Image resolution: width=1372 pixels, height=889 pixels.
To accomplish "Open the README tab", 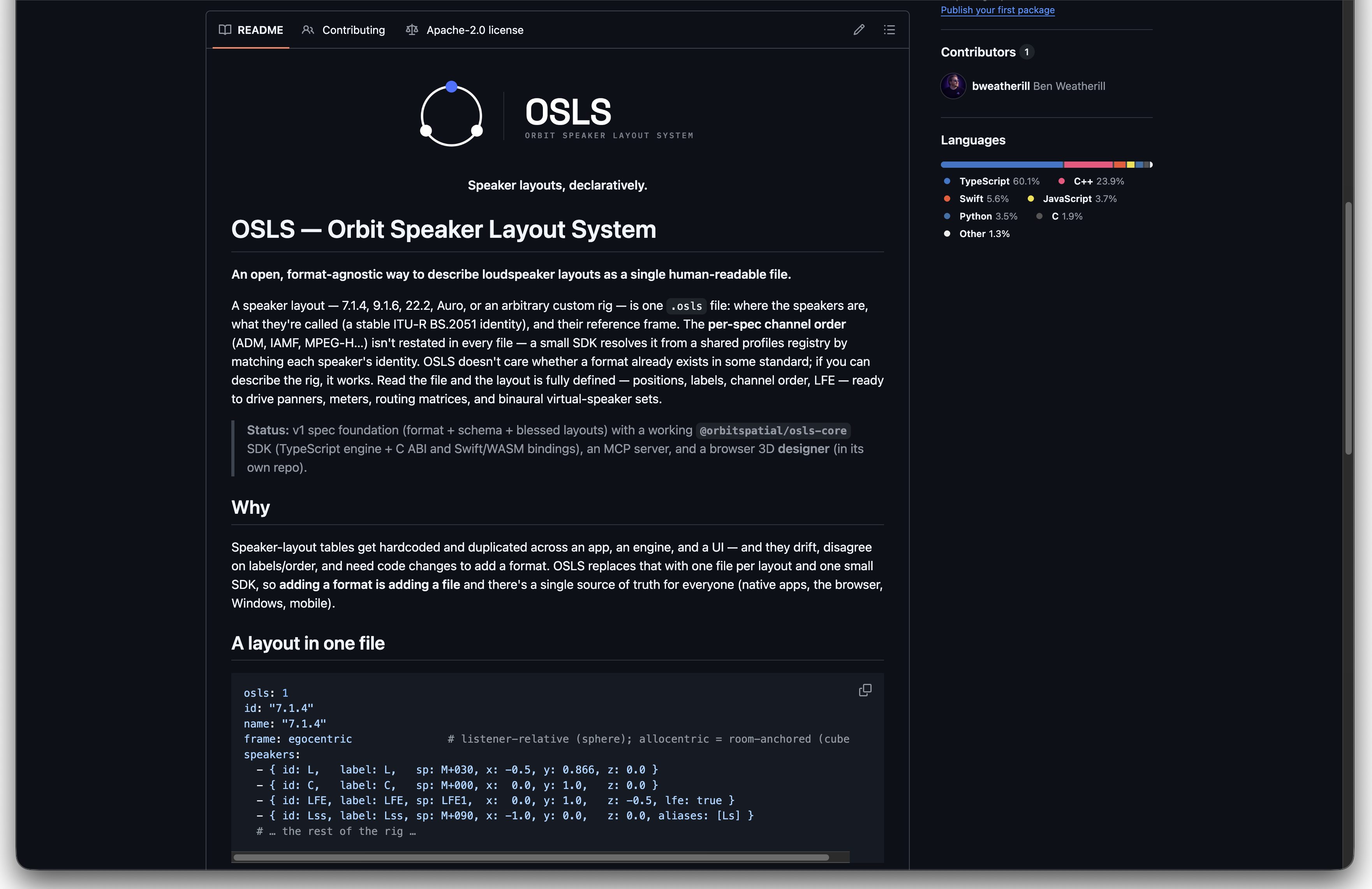I will 251,30.
